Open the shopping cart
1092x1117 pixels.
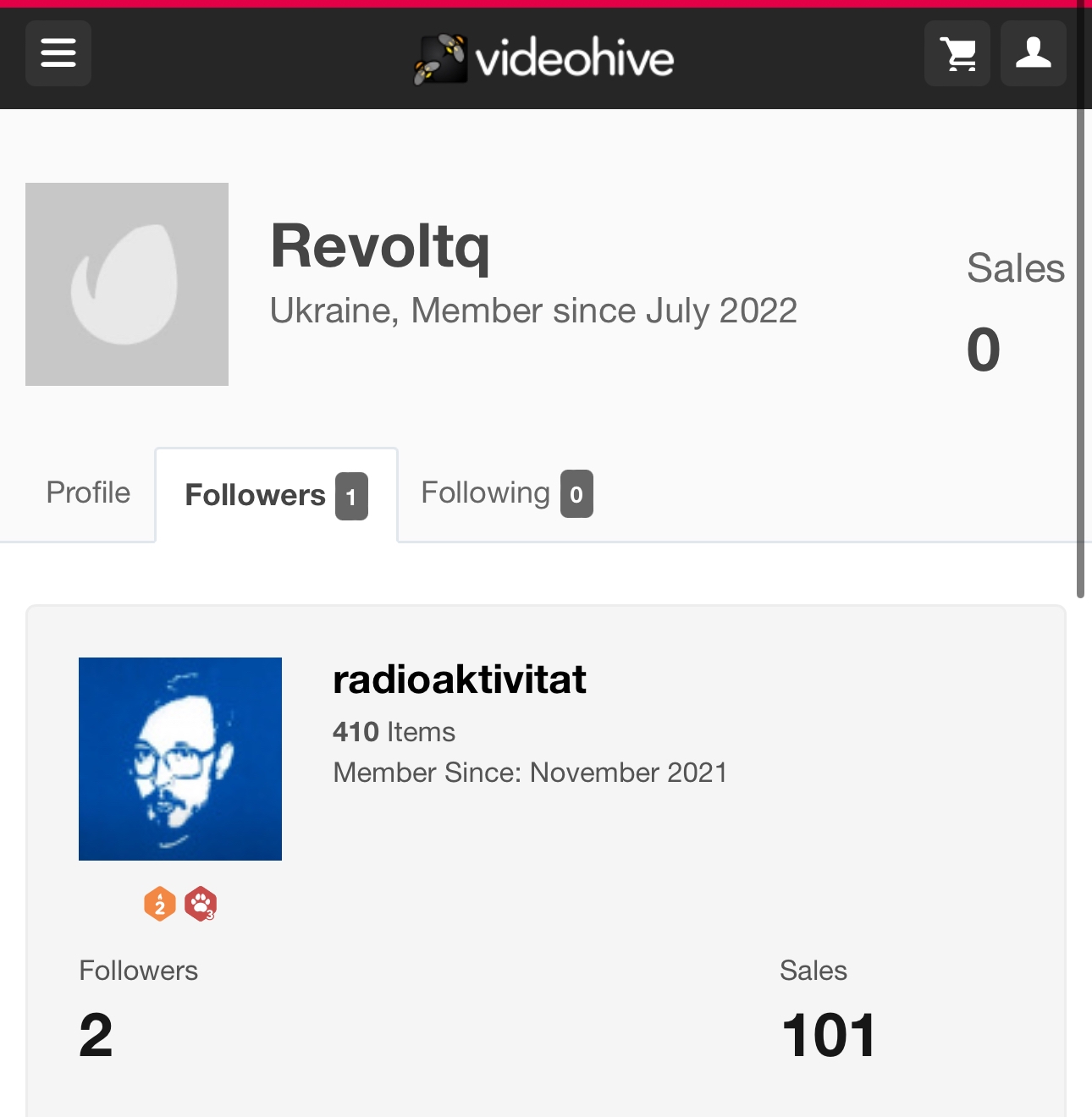pyautogui.click(x=957, y=53)
